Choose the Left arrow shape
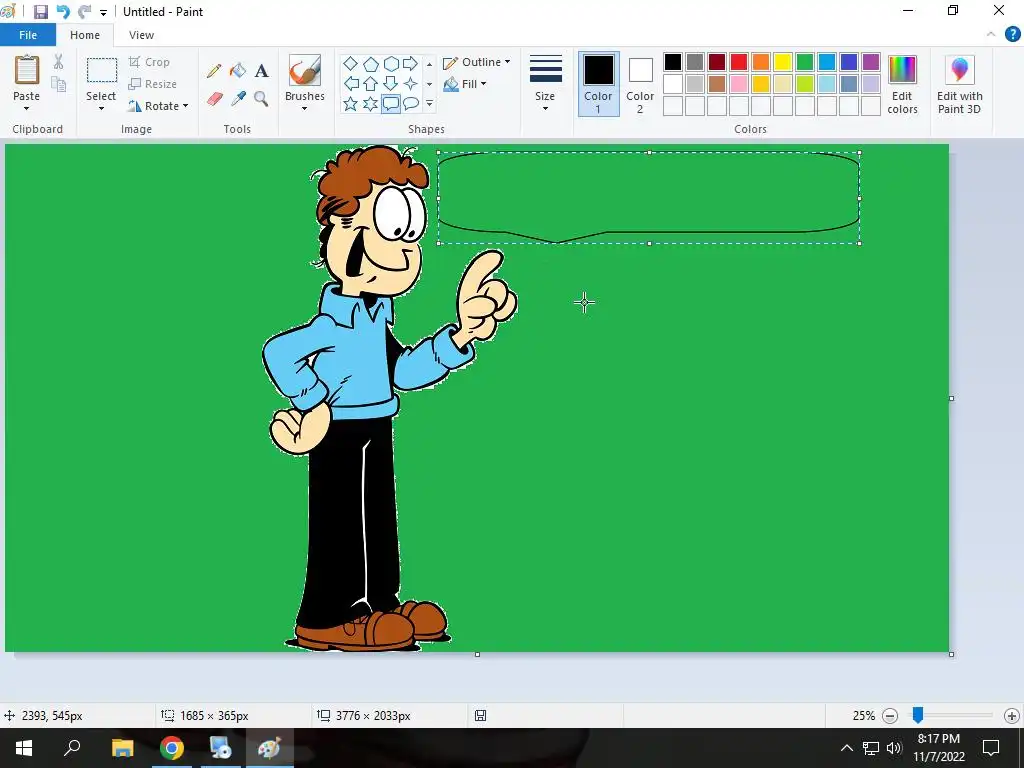 click(x=351, y=84)
